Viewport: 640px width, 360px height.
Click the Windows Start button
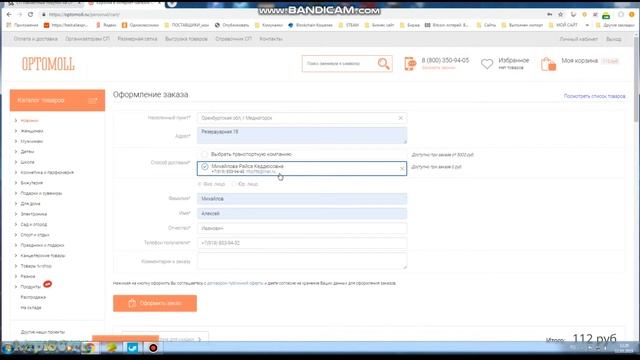[x=7, y=348]
